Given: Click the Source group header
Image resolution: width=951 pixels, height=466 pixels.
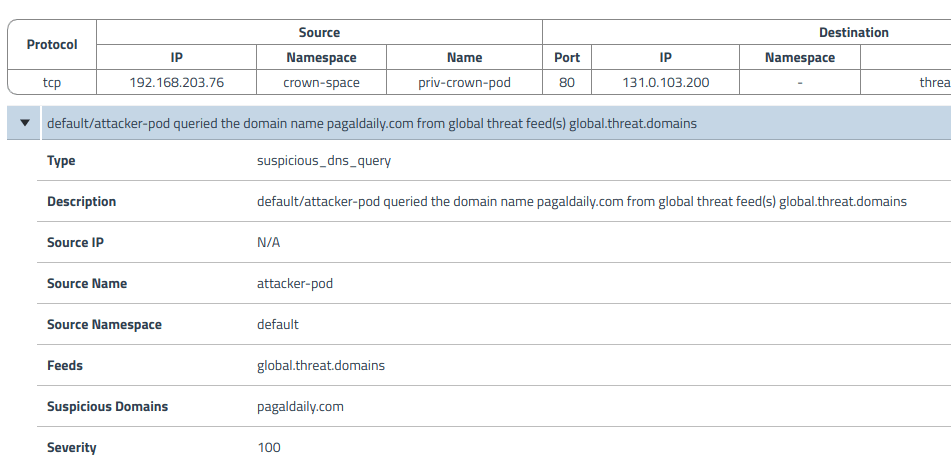Looking at the screenshot, I should [x=319, y=33].
